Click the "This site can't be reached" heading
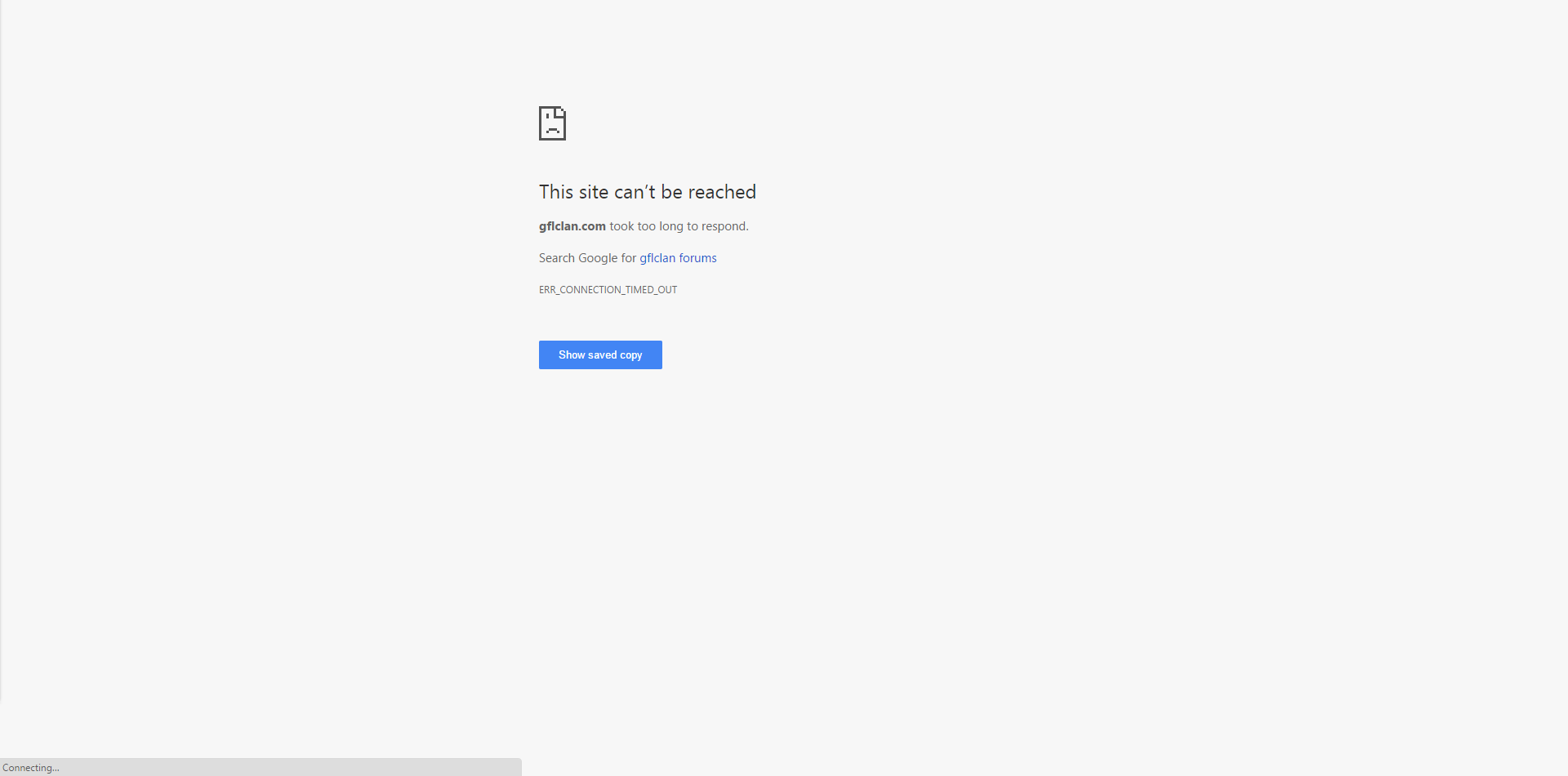1568x776 pixels. [647, 192]
